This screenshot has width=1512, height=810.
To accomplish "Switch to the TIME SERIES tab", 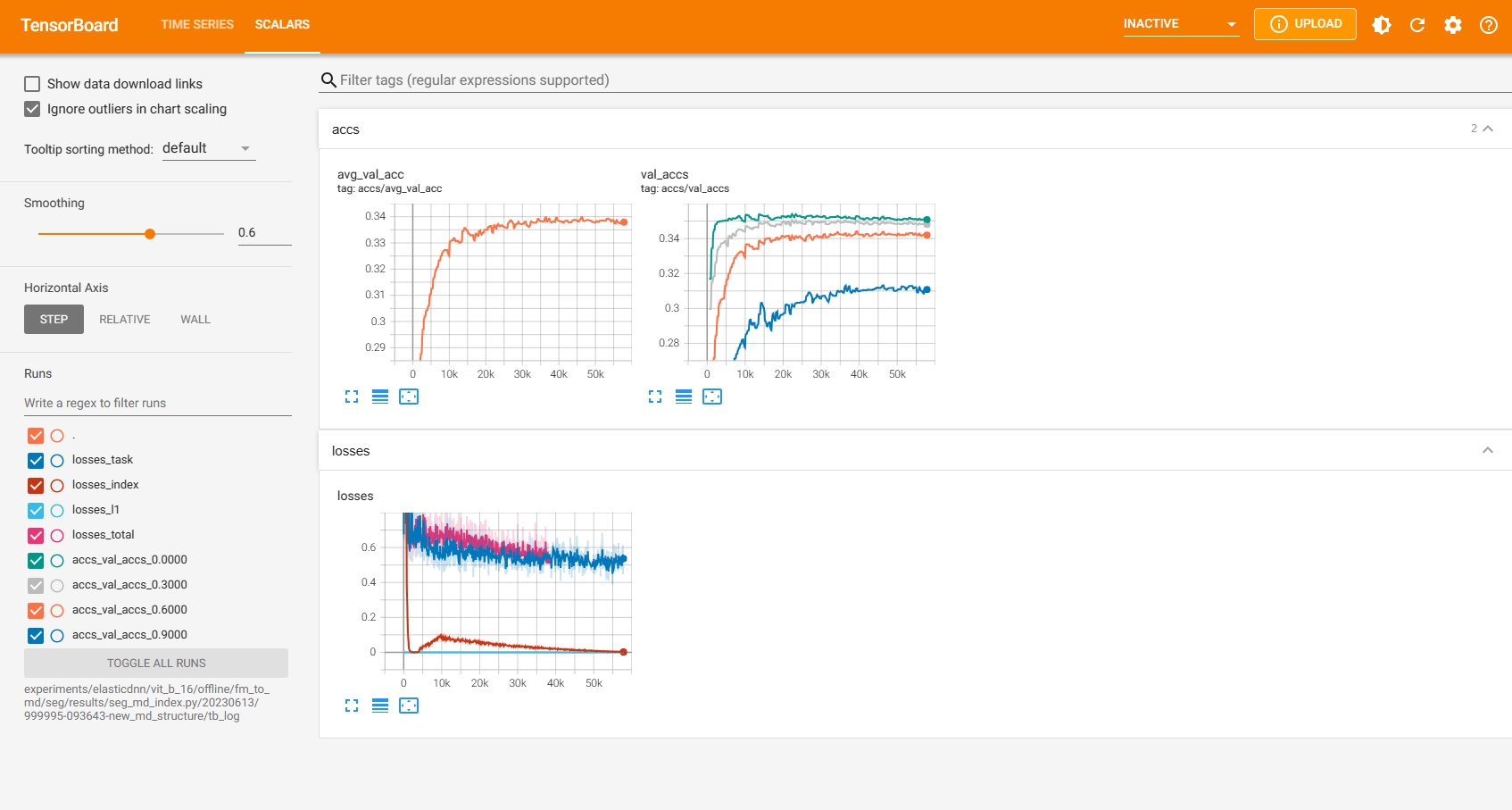I will pos(197,24).
